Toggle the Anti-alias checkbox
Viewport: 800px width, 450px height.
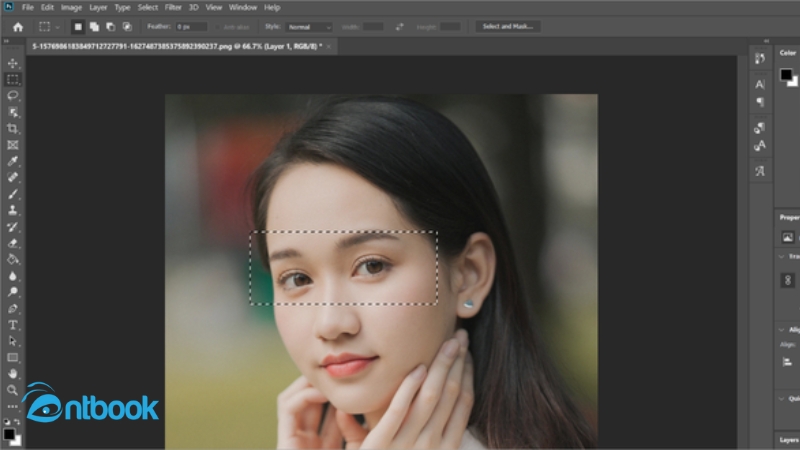click(x=218, y=27)
